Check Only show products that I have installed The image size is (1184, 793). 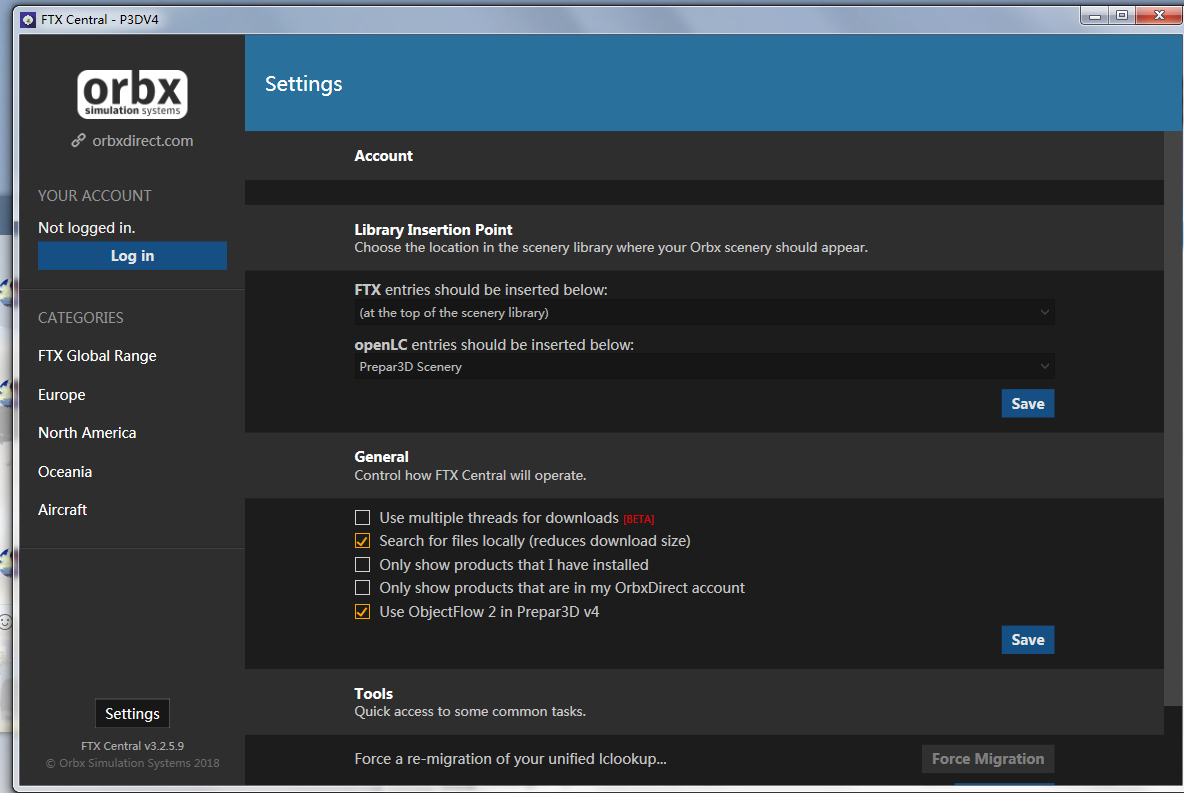coord(362,565)
